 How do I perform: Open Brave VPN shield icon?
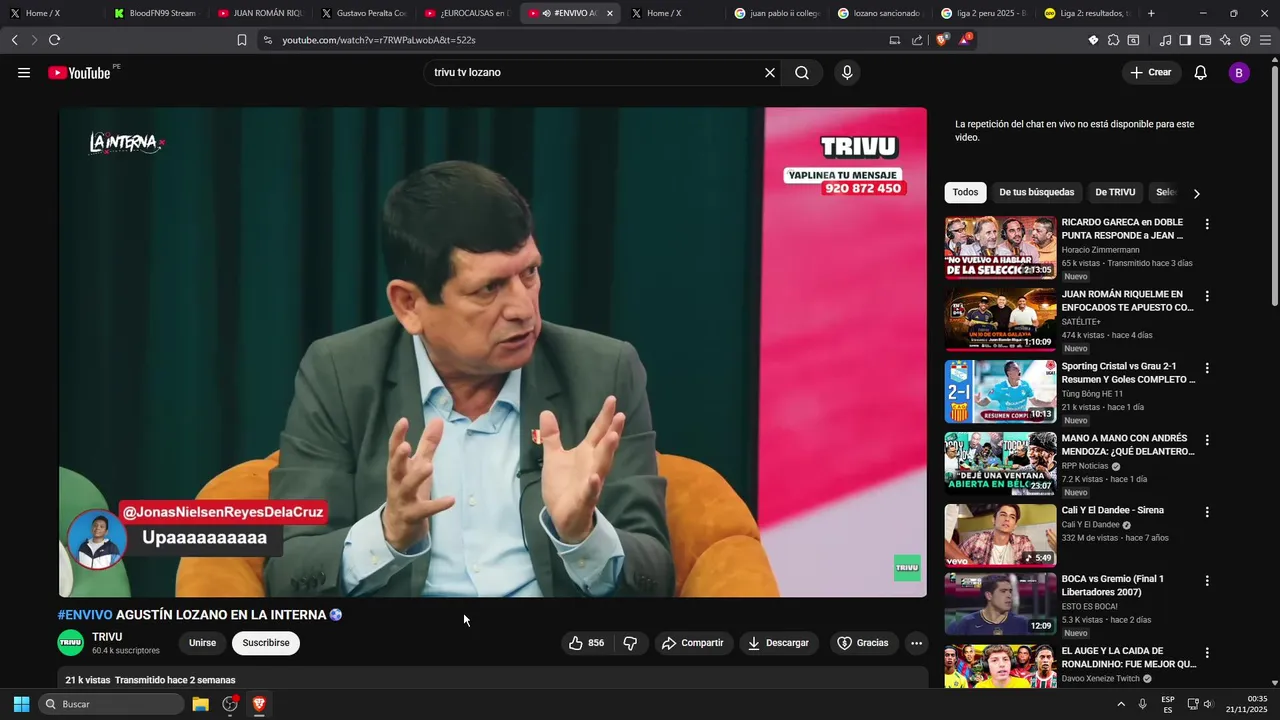1245,40
